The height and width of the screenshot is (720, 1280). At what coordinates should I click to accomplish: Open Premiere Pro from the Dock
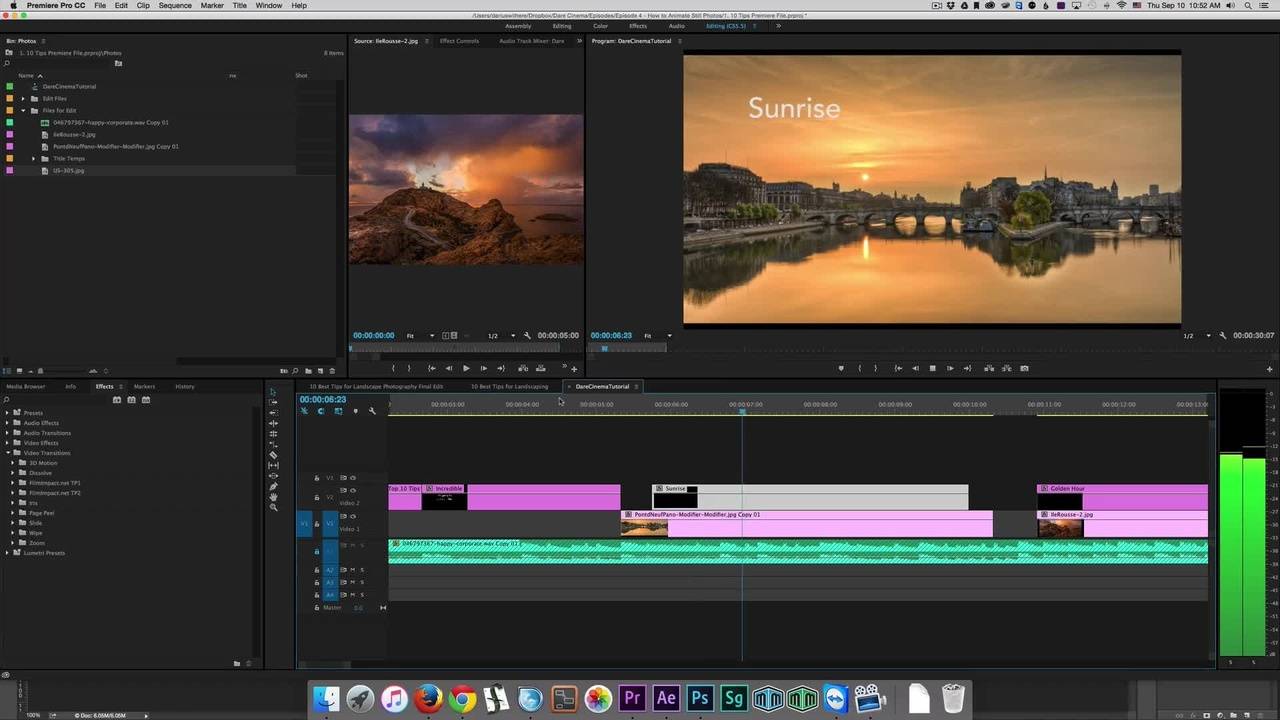coord(632,698)
